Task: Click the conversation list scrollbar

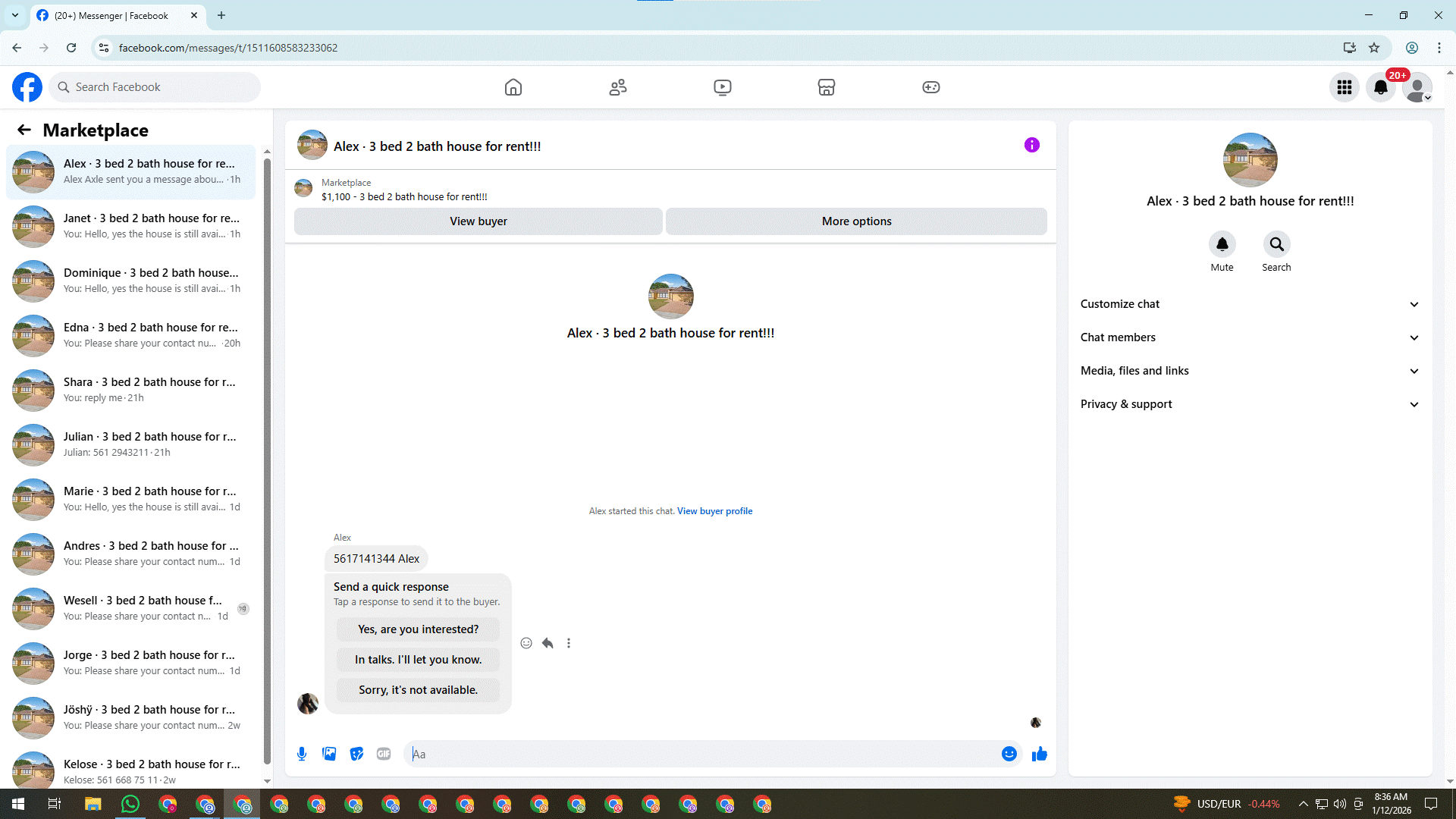Action: (x=267, y=455)
